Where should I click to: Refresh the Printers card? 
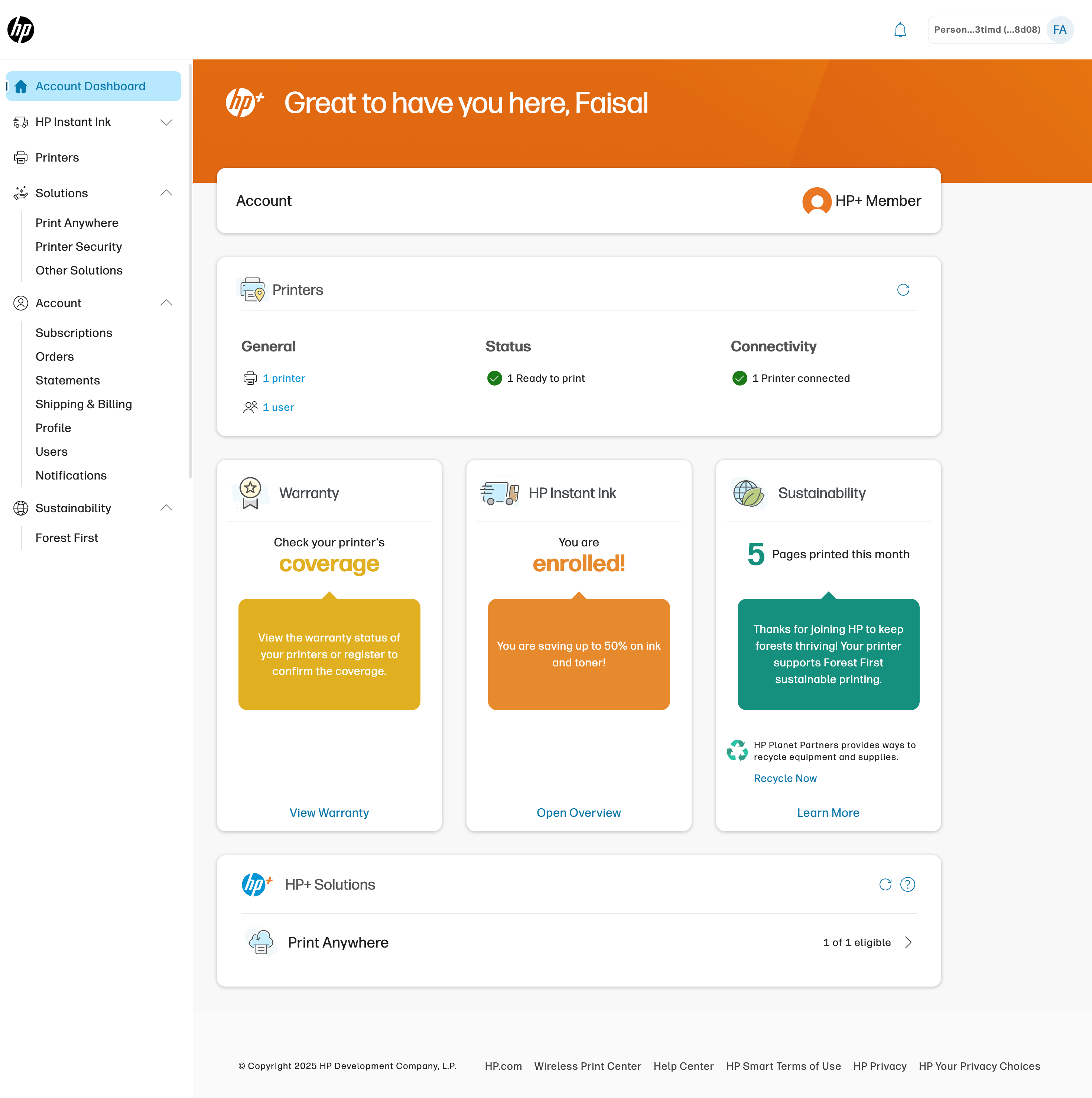coord(903,290)
